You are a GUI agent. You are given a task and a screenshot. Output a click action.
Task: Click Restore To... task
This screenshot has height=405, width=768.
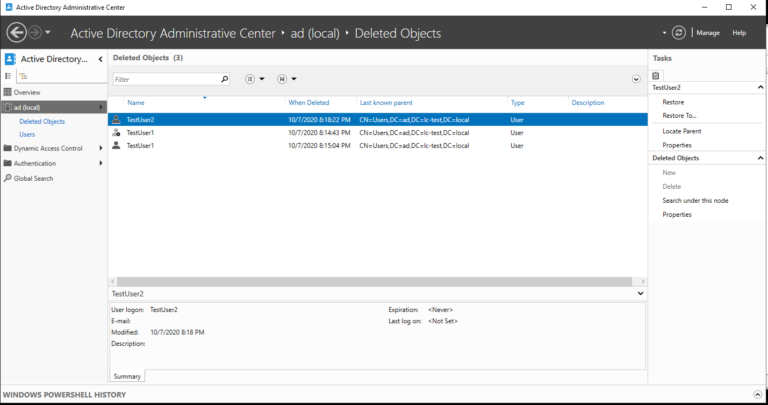[x=679, y=116]
